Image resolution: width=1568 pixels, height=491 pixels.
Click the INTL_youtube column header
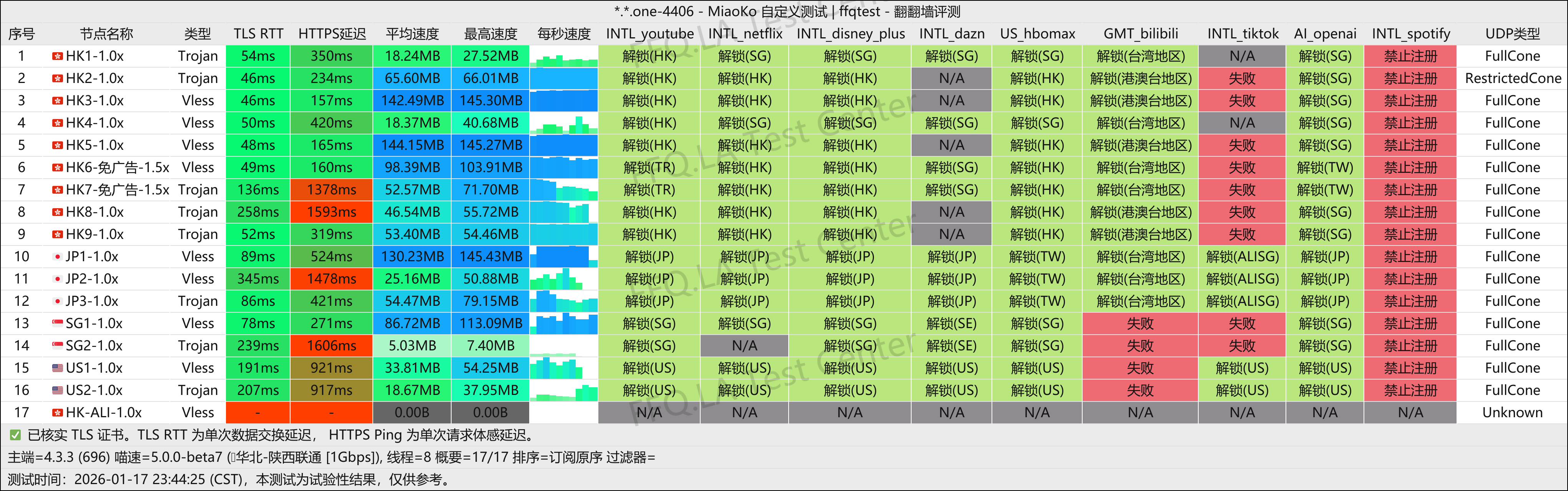point(649,34)
